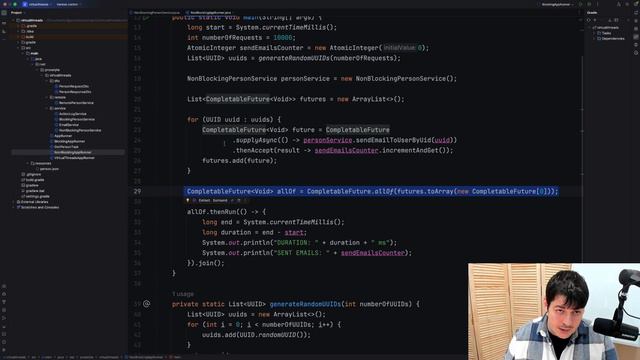The width and height of the screenshot is (640, 360).
Task: Select BlockingAppRunner in project tree
Action: click(68, 141)
